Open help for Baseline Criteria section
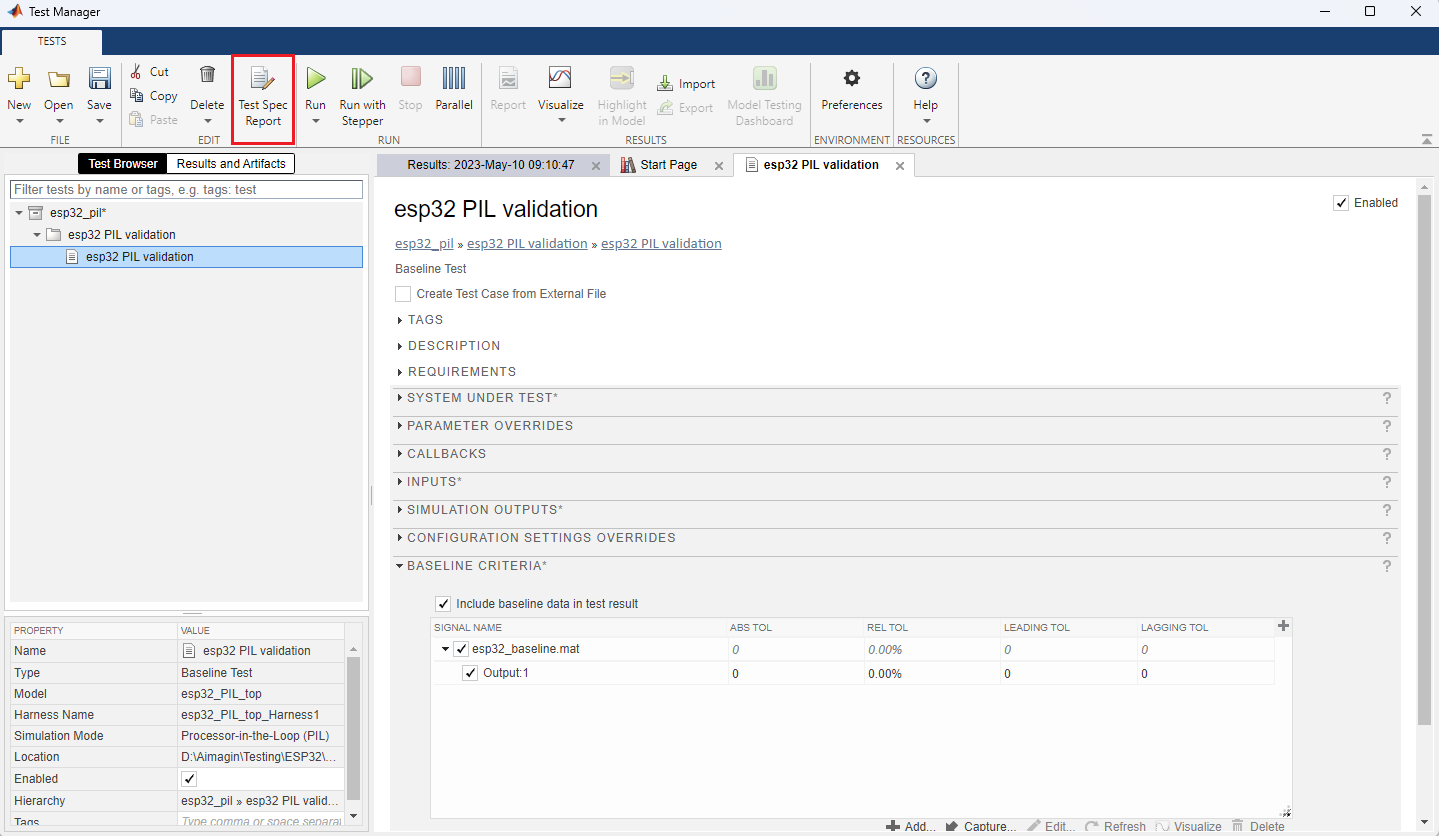Image resolution: width=1439 pixels, height=836 pixels. click(1387, 566)
